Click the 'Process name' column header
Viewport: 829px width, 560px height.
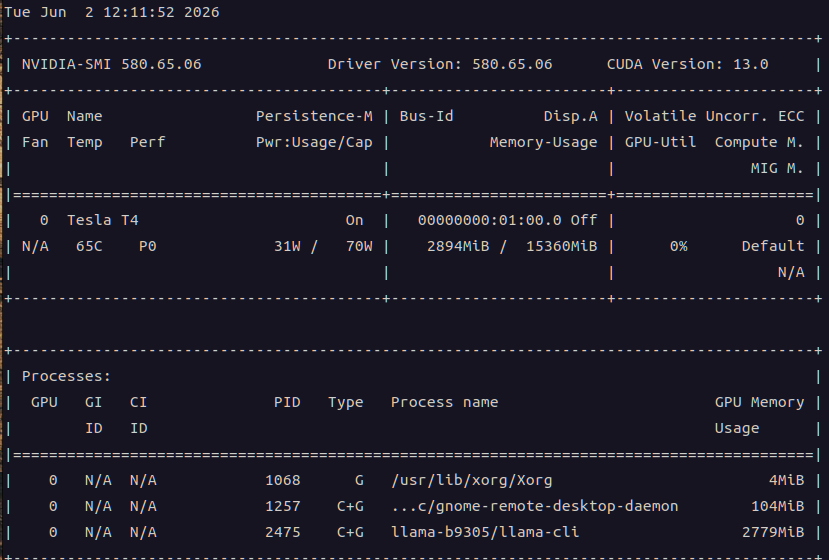point(445,402)
